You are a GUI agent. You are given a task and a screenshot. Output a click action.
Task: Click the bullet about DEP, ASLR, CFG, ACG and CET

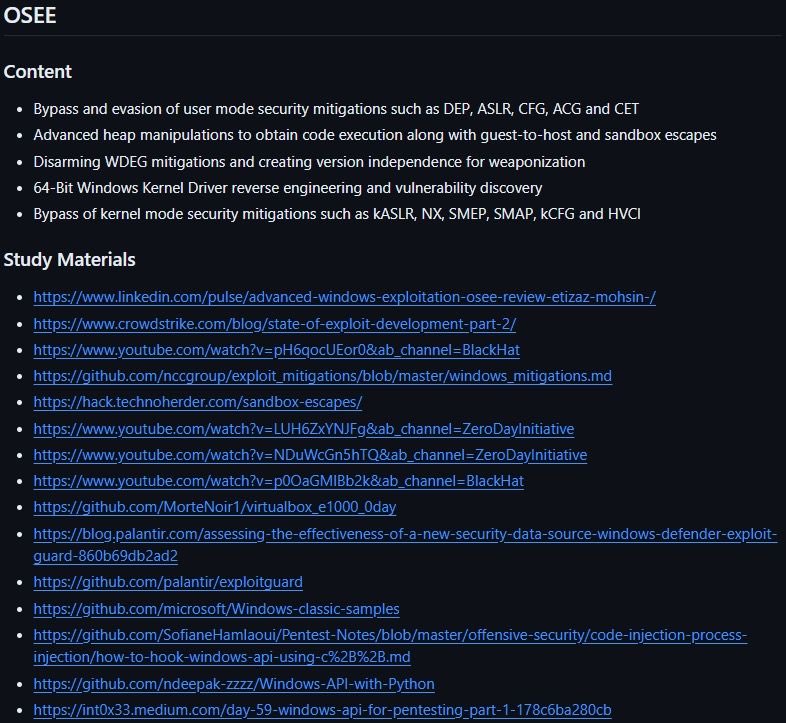click(x=336, y=109)
